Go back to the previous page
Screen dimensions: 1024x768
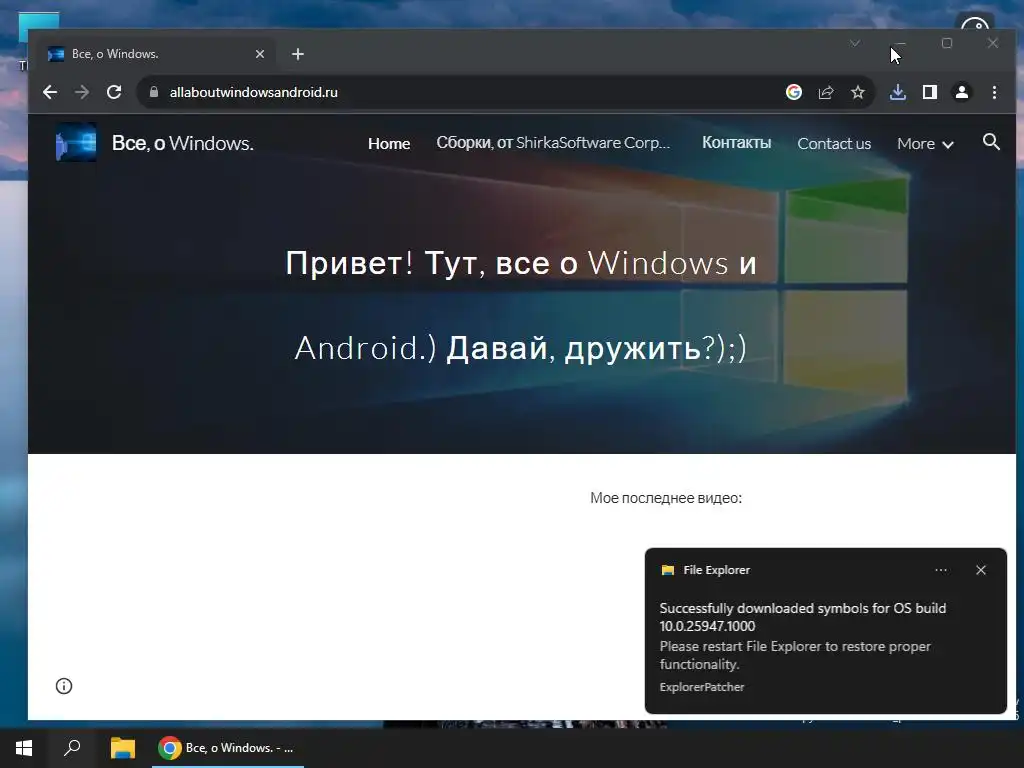click(50, 92)
